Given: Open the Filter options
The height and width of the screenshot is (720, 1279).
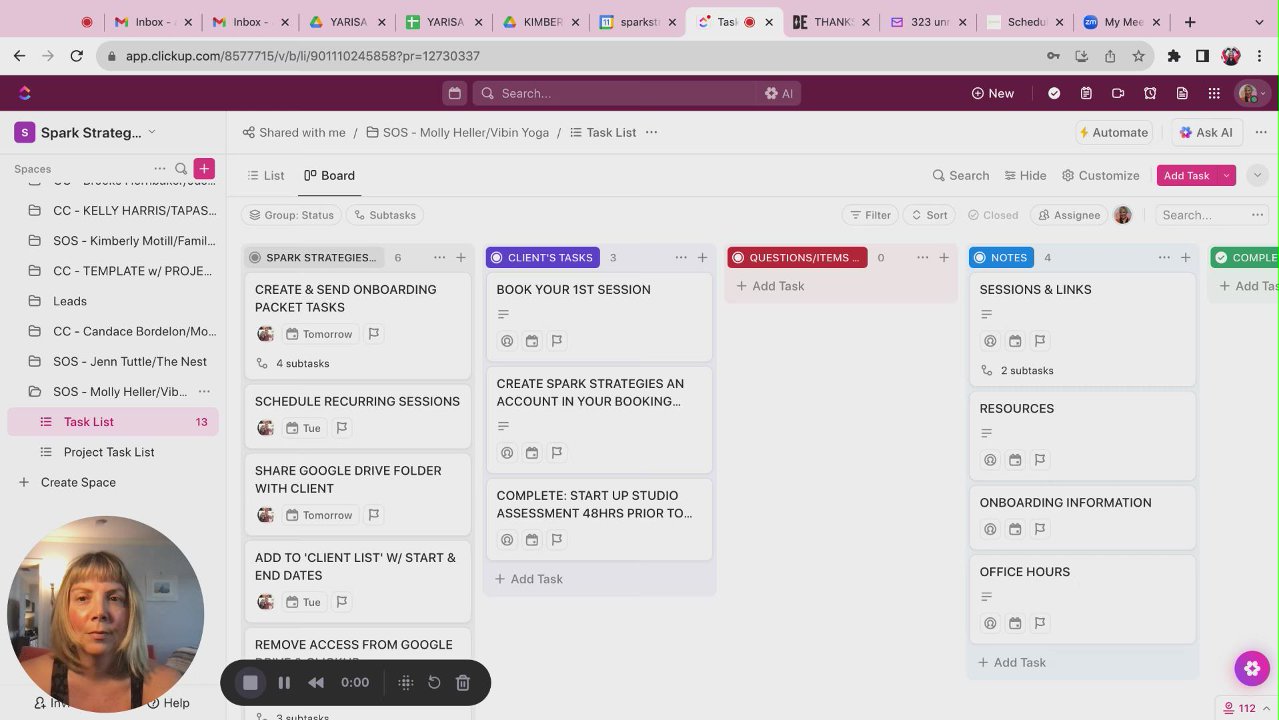Looking at the screenshot, I should click(870, 215).
